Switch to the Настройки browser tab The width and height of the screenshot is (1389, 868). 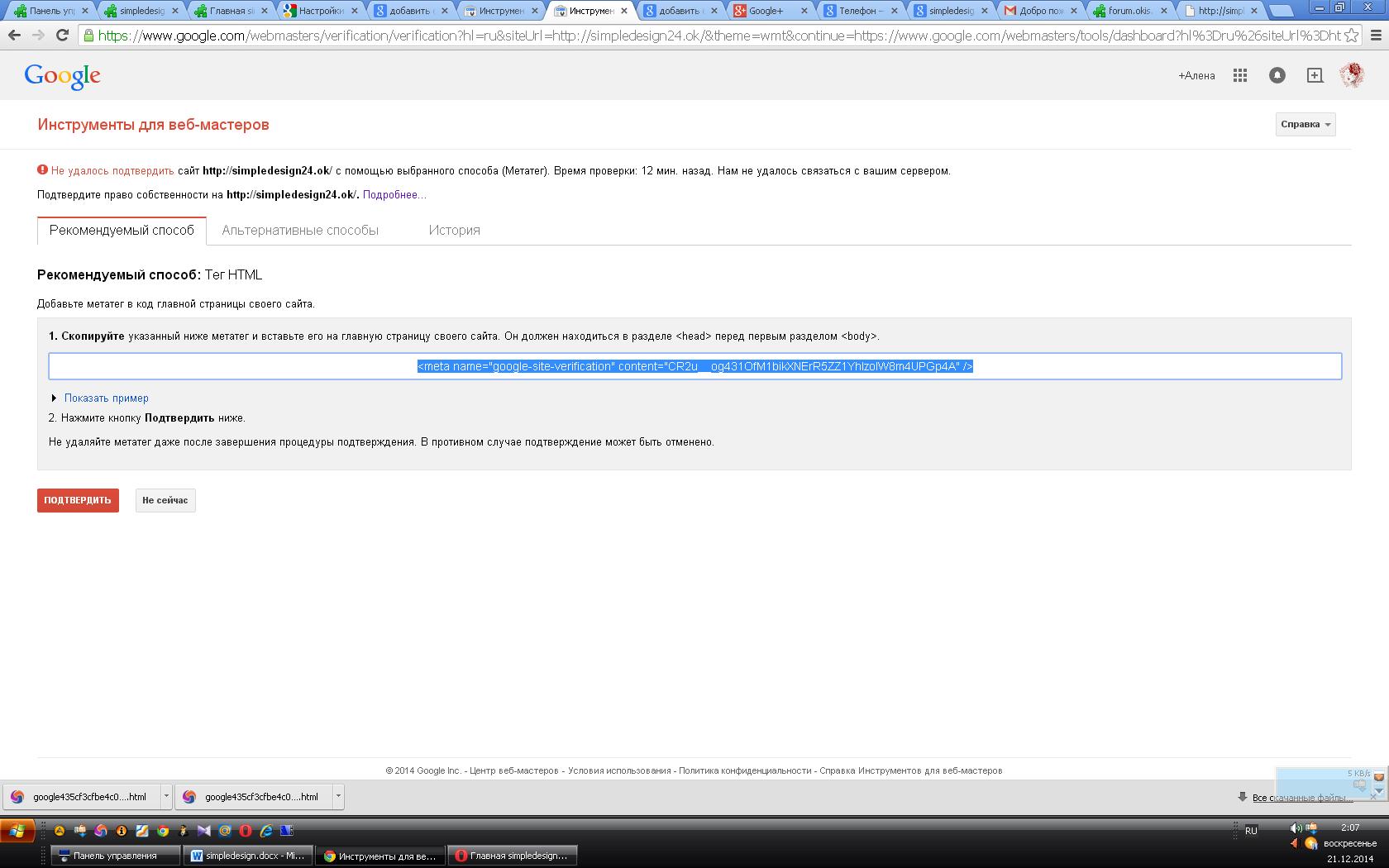321,11
